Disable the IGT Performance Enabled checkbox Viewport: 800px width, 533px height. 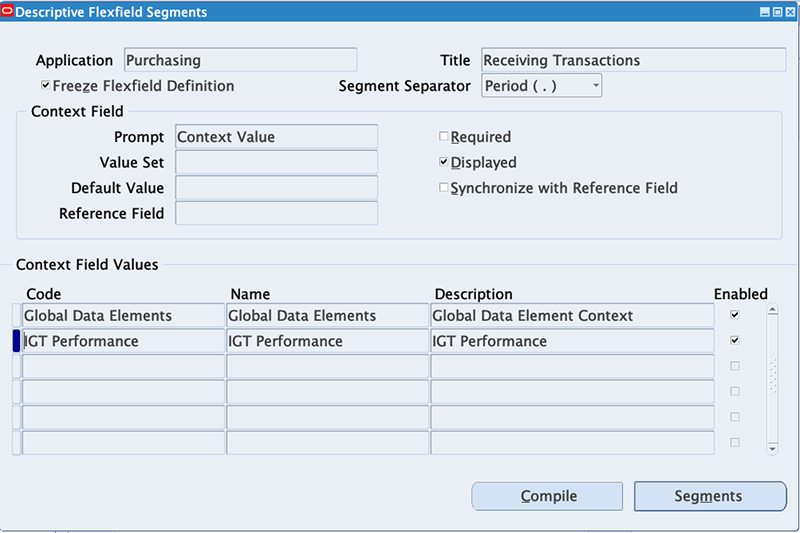point(735,340)
